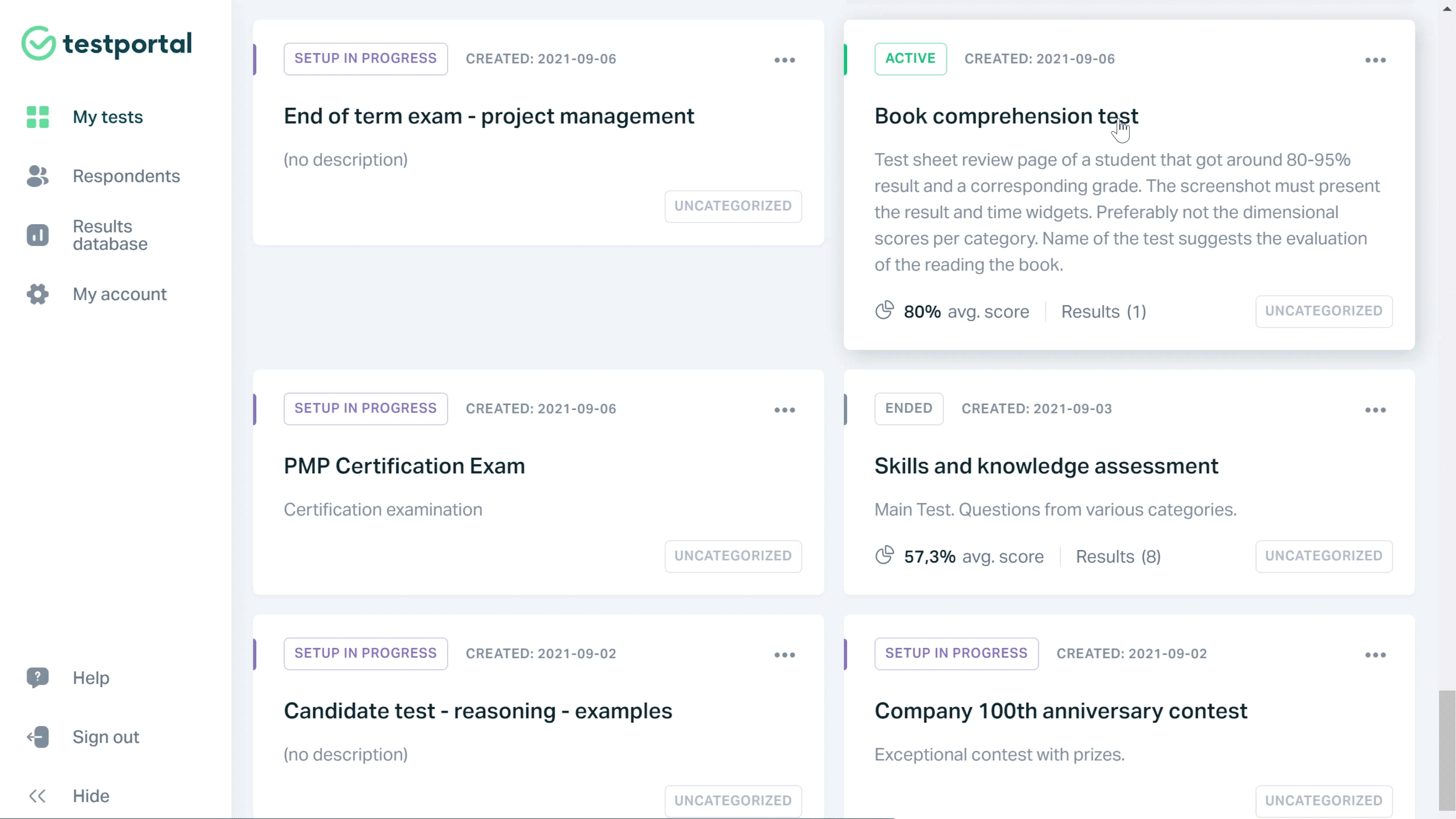Open three-dot menu for Skills and knowledge assessment
This screenshot has width=1456, height=819.
coord(1375,410)
